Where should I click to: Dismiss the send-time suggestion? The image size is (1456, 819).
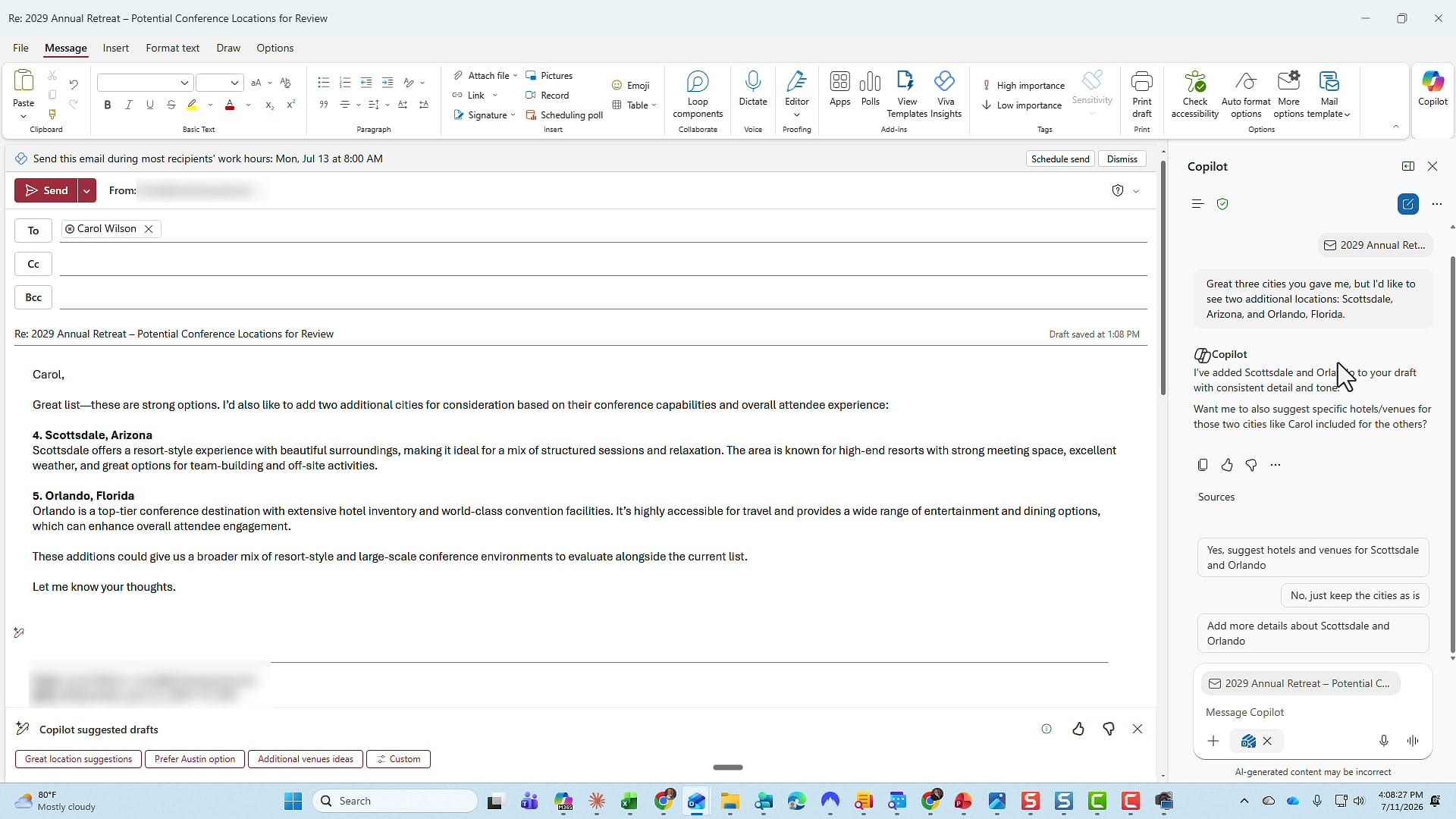click(1122, 158)
